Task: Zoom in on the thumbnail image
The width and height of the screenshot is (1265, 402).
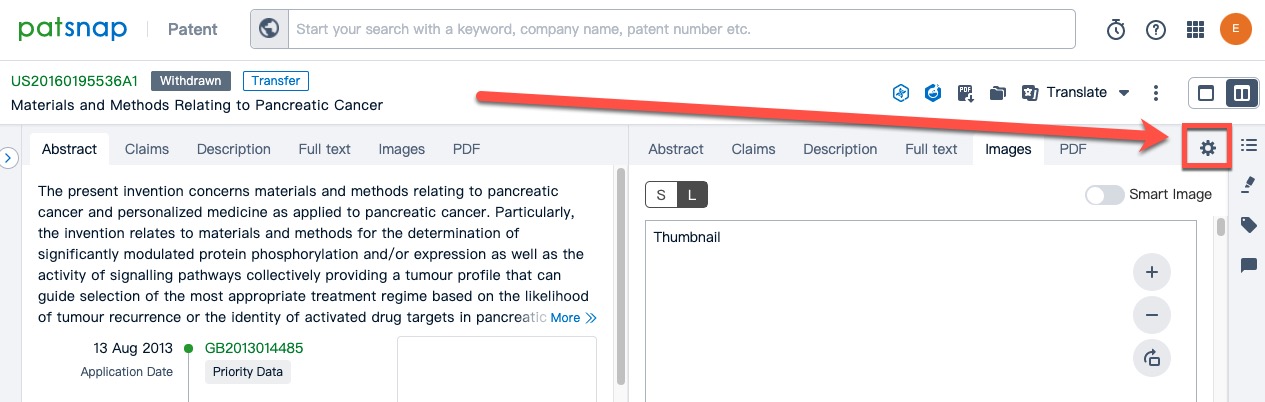Action: click(x=1151, y=272)
